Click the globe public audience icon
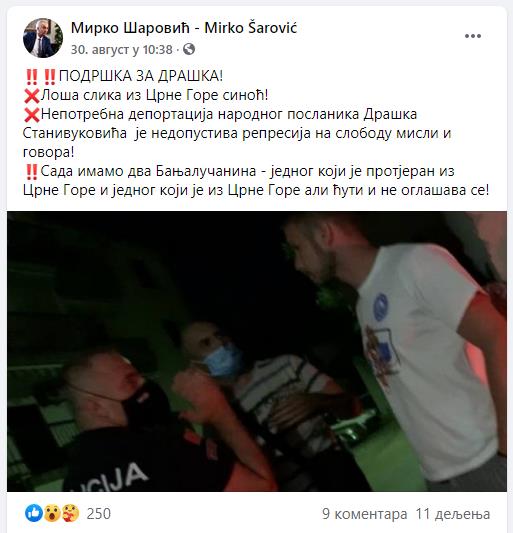Image resolution: width=513 pixels, height=533 pixels. pyautogui.click(x=189, y=49)
